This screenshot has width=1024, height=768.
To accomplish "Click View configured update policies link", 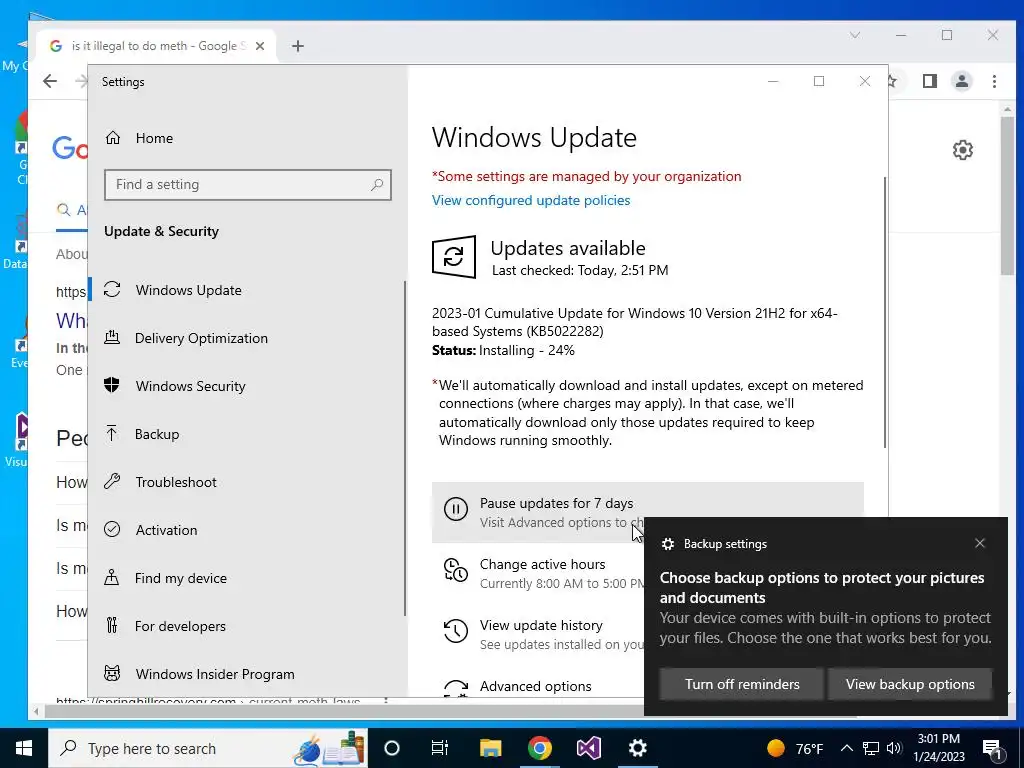I will (x=531, y=200).
